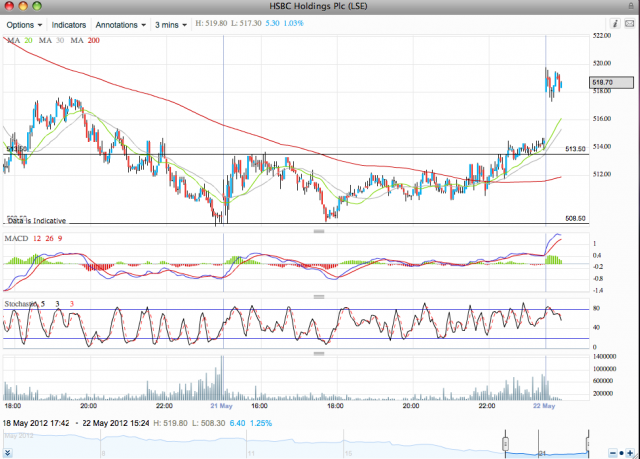The width and height of the screenshot is (640, 459).
Task: Select the MA 200 indicator label
Action: tap(85, 40)
